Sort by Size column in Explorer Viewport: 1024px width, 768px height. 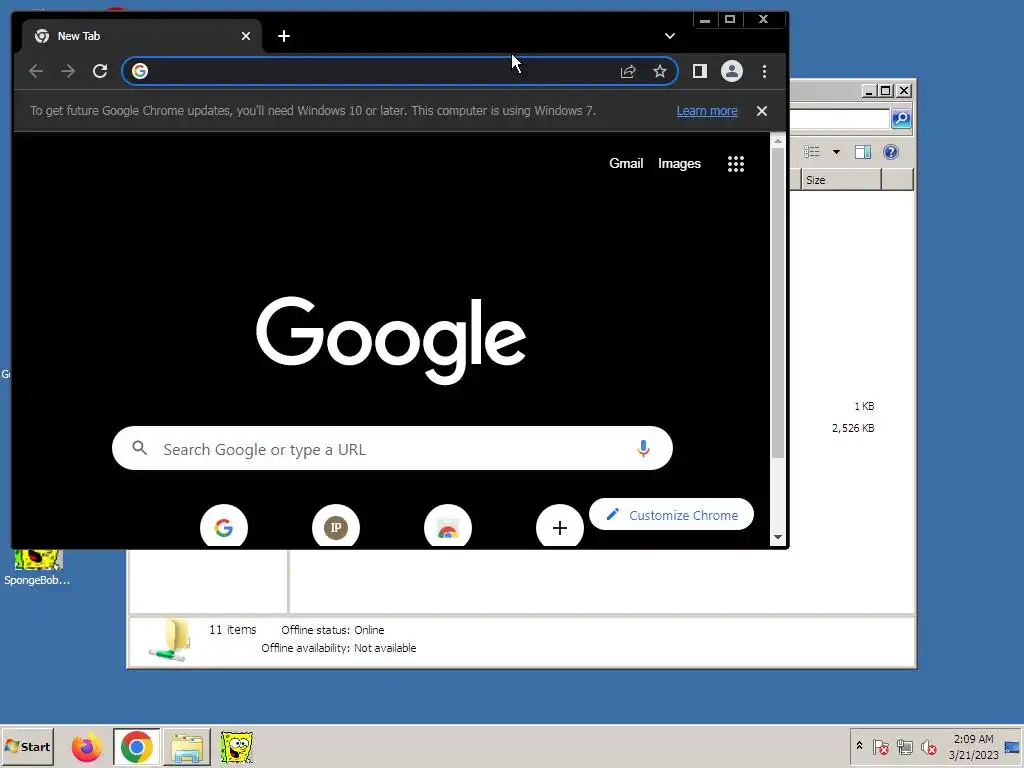click(841, 180)
